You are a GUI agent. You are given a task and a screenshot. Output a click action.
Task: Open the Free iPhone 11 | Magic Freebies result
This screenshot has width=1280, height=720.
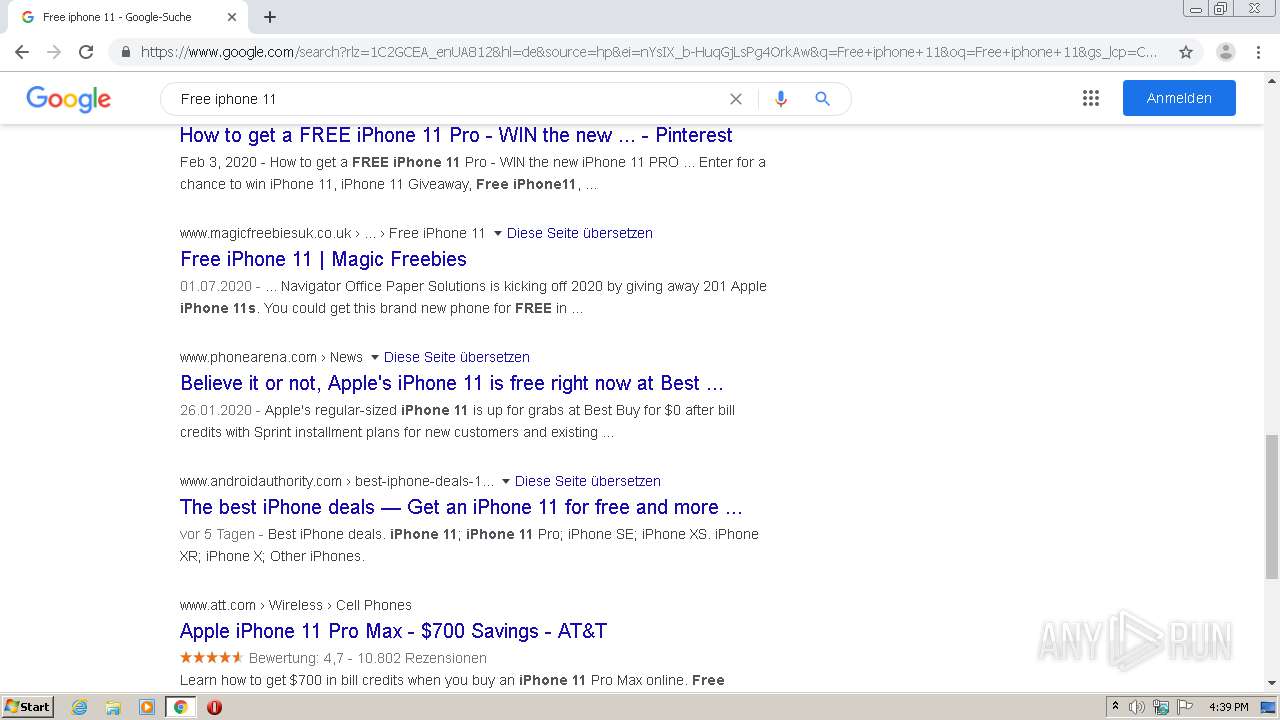point(323,259)
